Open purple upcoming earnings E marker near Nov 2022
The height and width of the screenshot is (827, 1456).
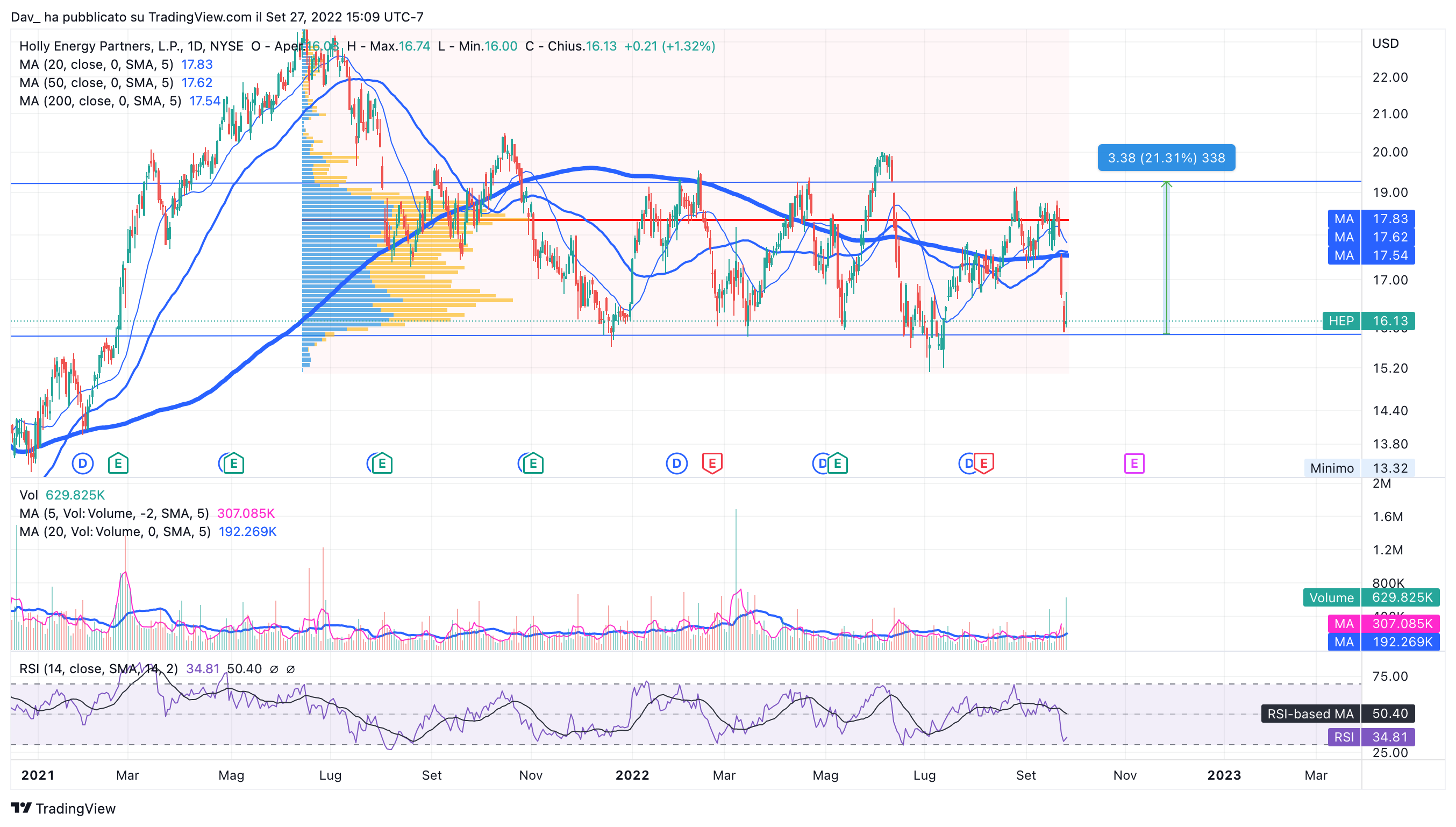click(1134, 464)
